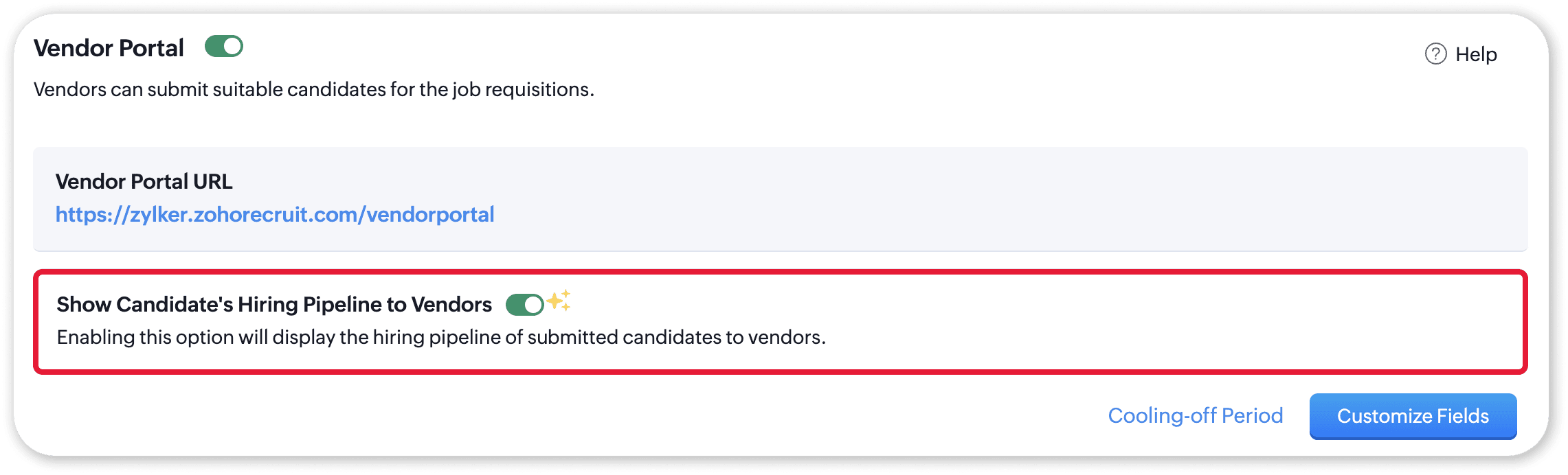Select the Vendor Portal heading text
The image size is (1568, 475).
click(109, 48)
